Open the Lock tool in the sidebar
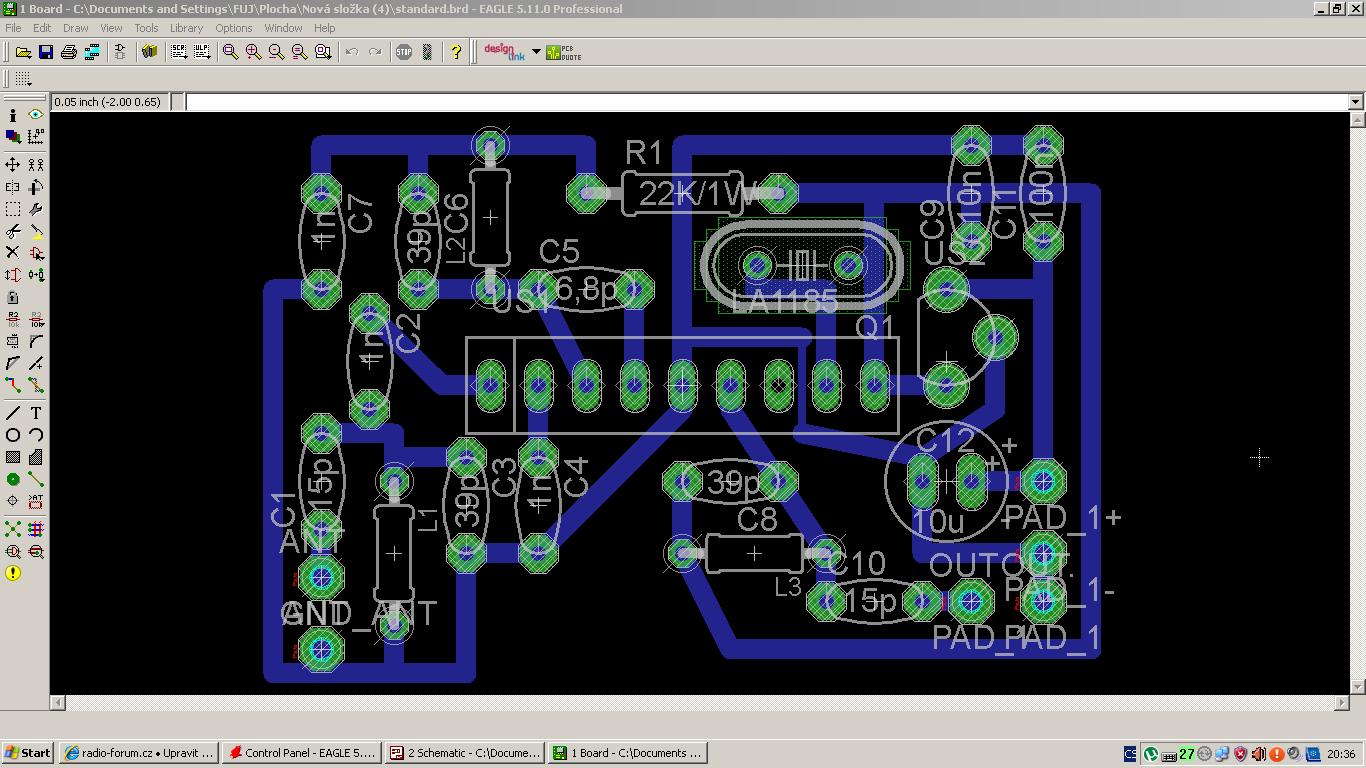 tap(13, 297)
